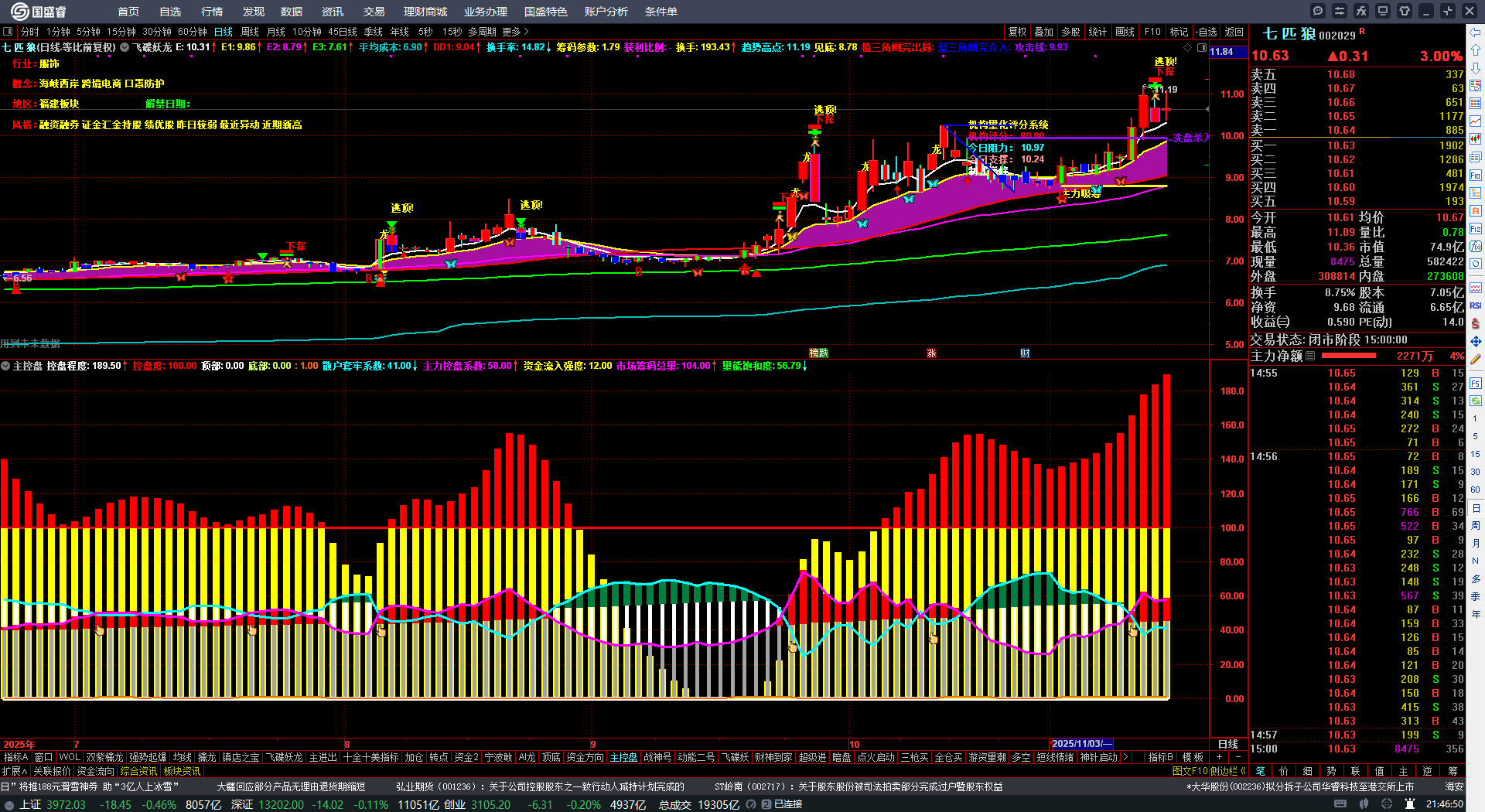Click the list icon next to 主力净额
The width and height of the screenshot is (1485, 812).
(x=1310, y=356)
